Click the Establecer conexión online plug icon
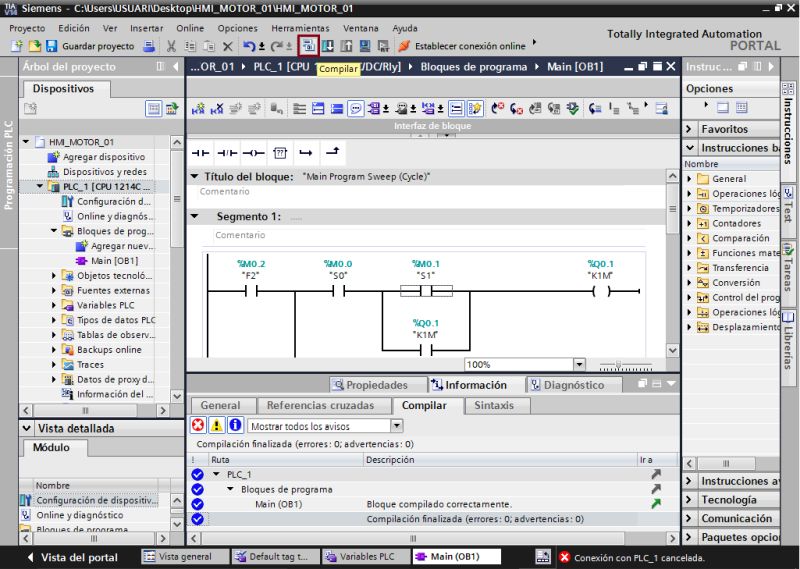This screenshot has width=800, height=569. [404, 46]
